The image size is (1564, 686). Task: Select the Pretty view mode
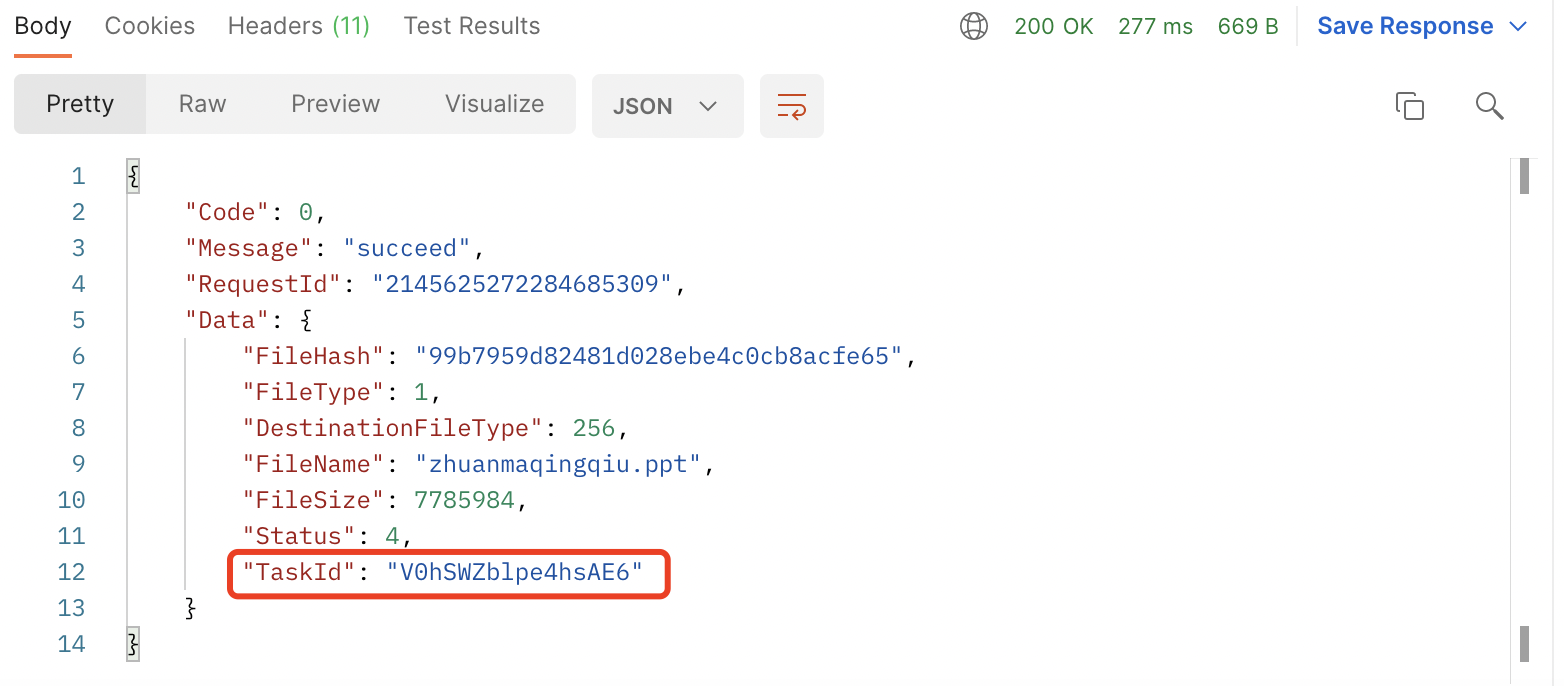(x=80, y=104)
